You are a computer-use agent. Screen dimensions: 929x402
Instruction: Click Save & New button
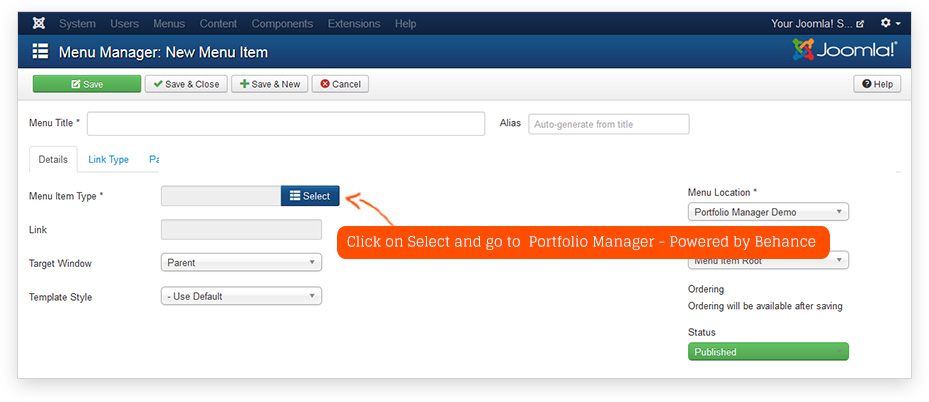tap(269, 84)
